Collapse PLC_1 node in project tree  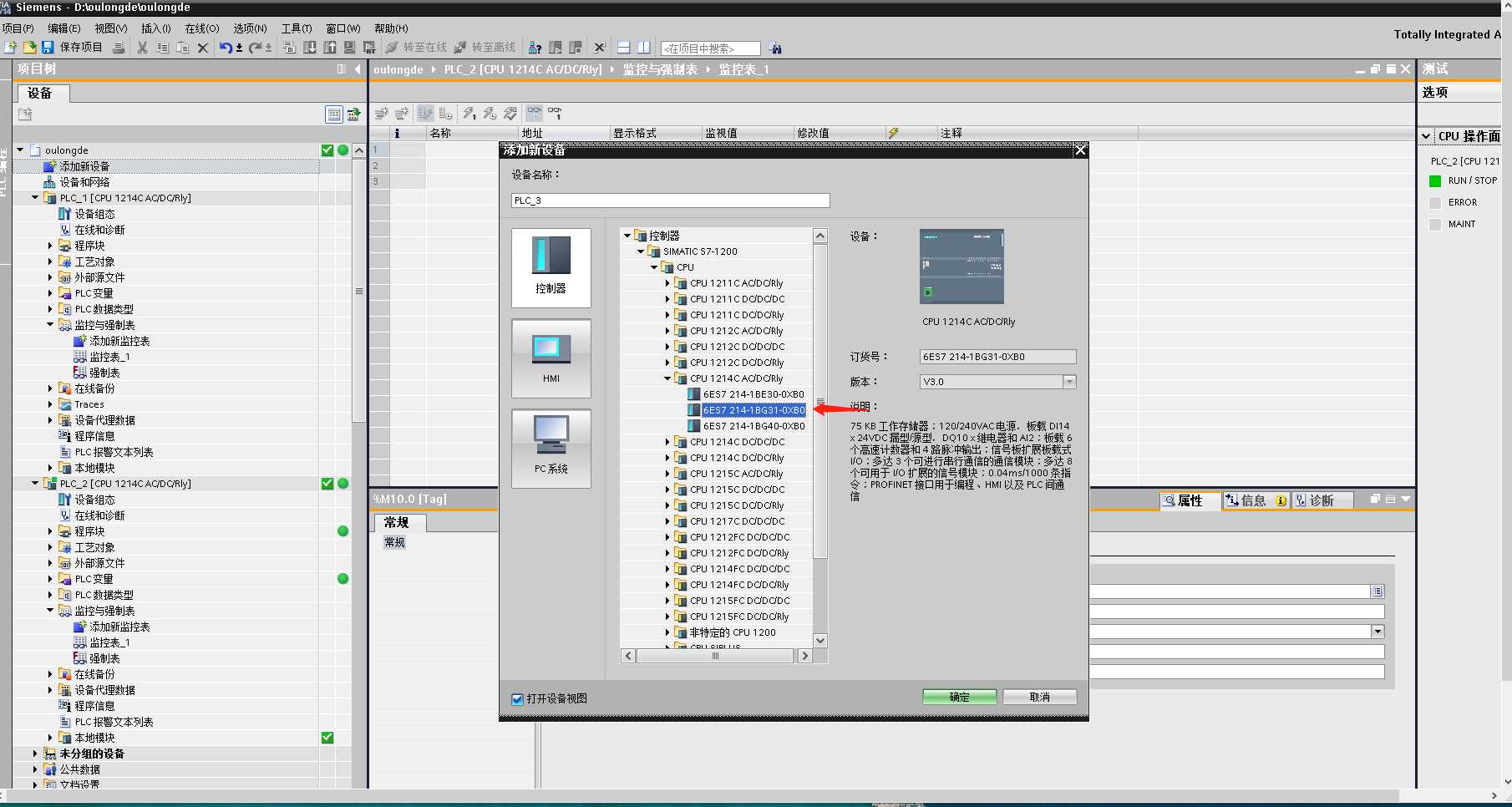click(x=35, y=198)
